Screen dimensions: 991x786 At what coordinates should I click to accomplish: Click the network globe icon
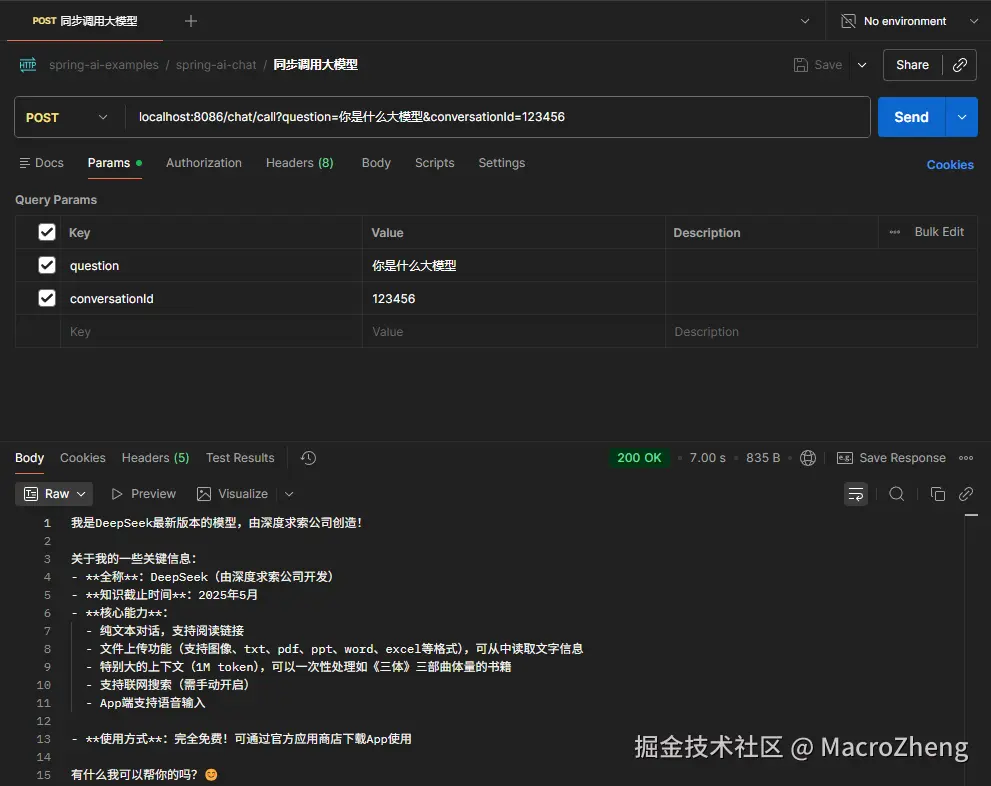pyautogui.click(x=808, y=458)
